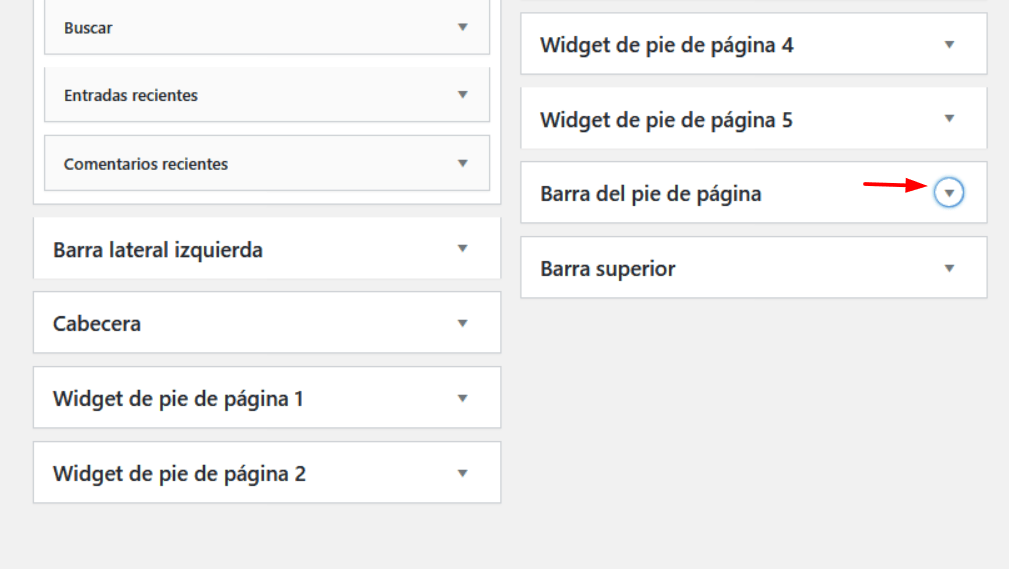The height and width of the screenshot is (569, 1009).
Task: Click the Cabecera heading text
Action: click(x=97, y=324)
